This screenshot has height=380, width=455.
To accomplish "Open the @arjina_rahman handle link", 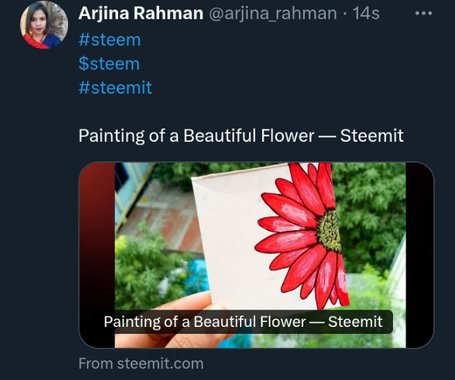I will click(x=273, y=14).
